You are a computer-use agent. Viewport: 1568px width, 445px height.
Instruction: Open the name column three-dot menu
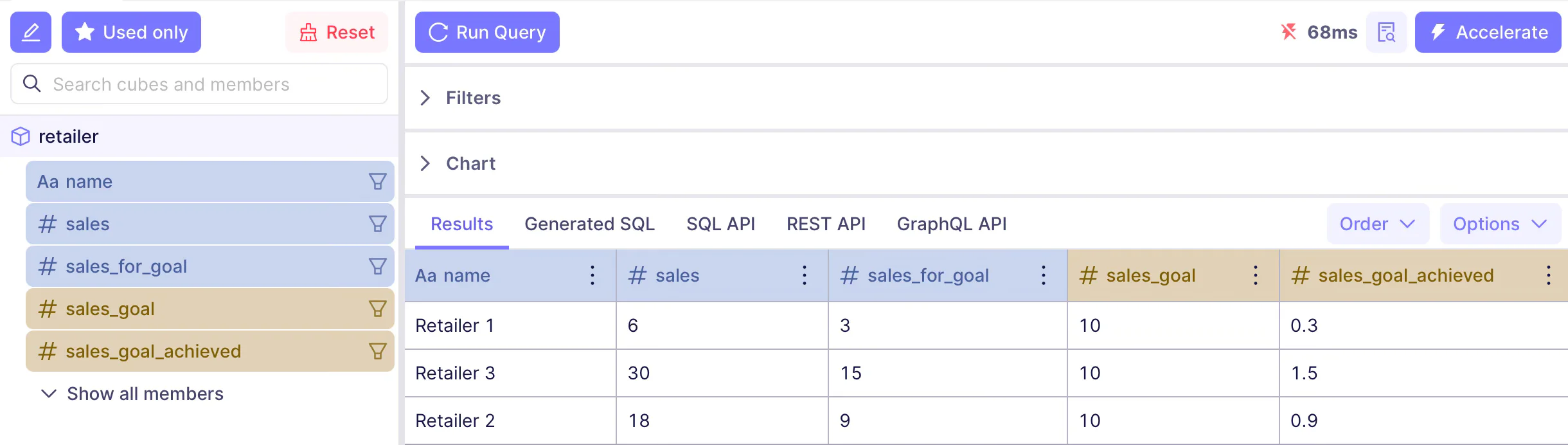(x=592, y=275)
